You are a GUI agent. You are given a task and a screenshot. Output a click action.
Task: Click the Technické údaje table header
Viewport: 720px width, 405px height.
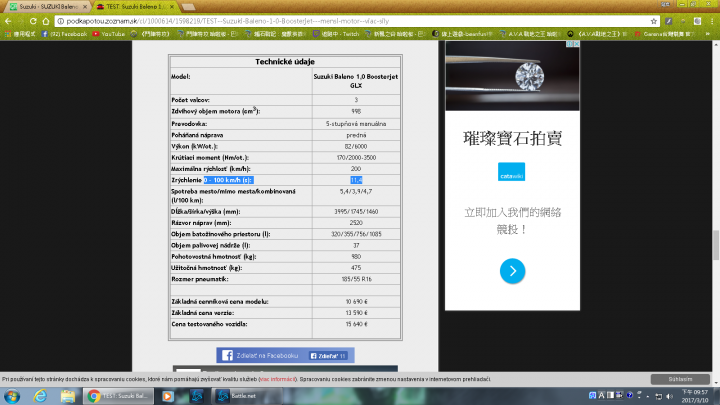tap(285, 62)
